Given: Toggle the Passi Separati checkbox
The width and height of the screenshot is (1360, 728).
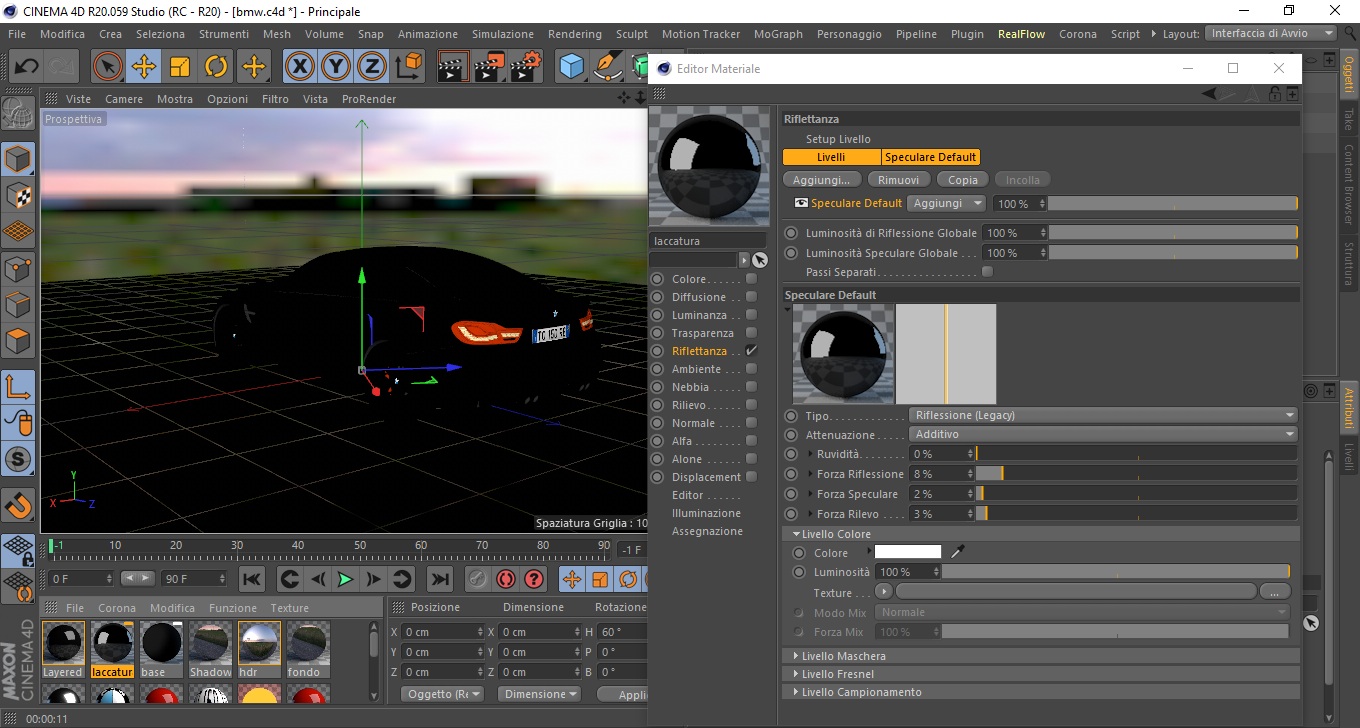Looking at the screenshot, I should [x=988, y=272].
